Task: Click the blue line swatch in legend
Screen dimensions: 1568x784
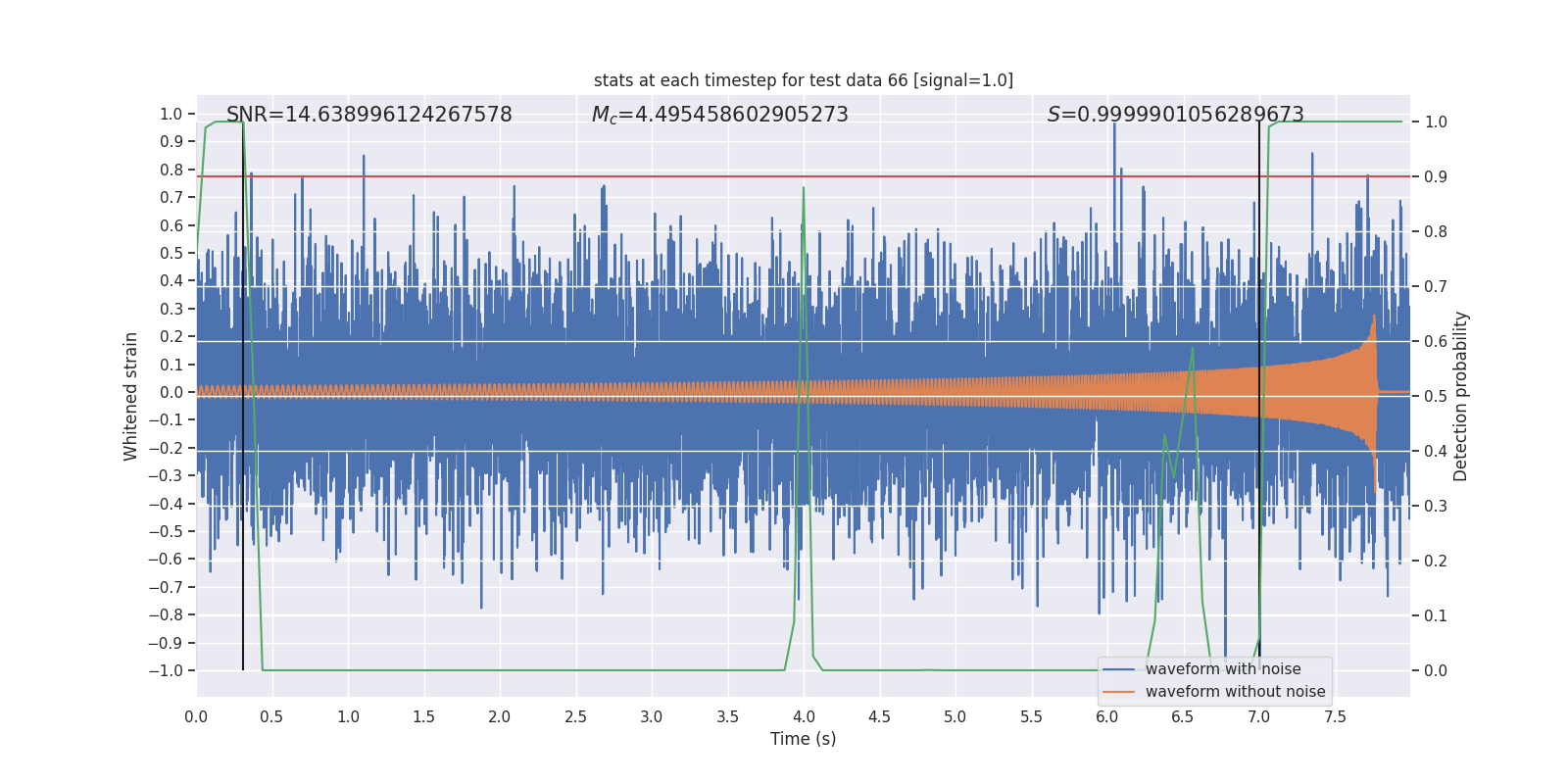Action: click(x=1118, y=669)
